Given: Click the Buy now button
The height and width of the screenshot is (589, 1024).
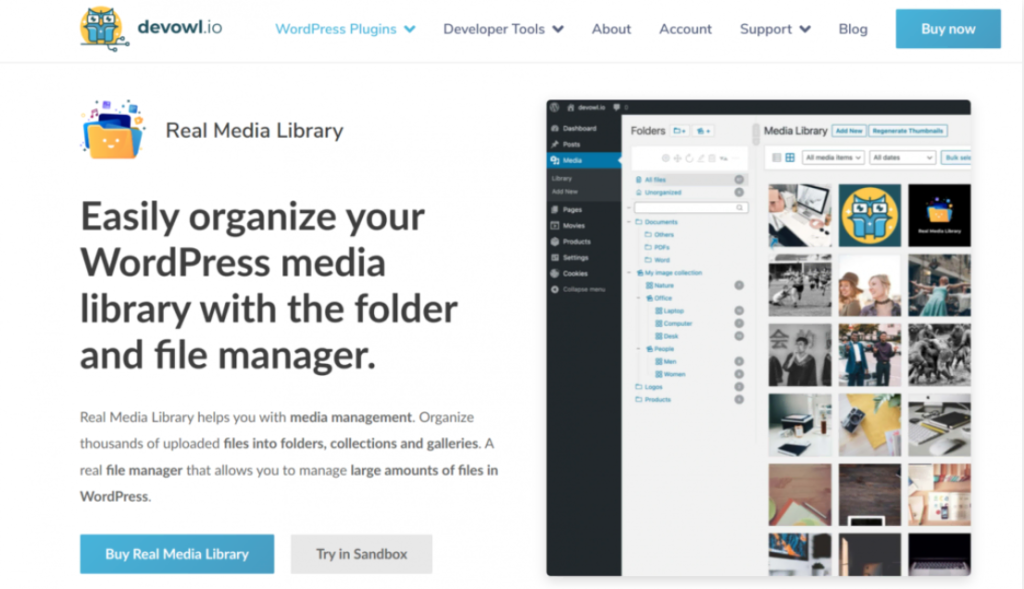Looking at the screenshot, I should point(948,29).
